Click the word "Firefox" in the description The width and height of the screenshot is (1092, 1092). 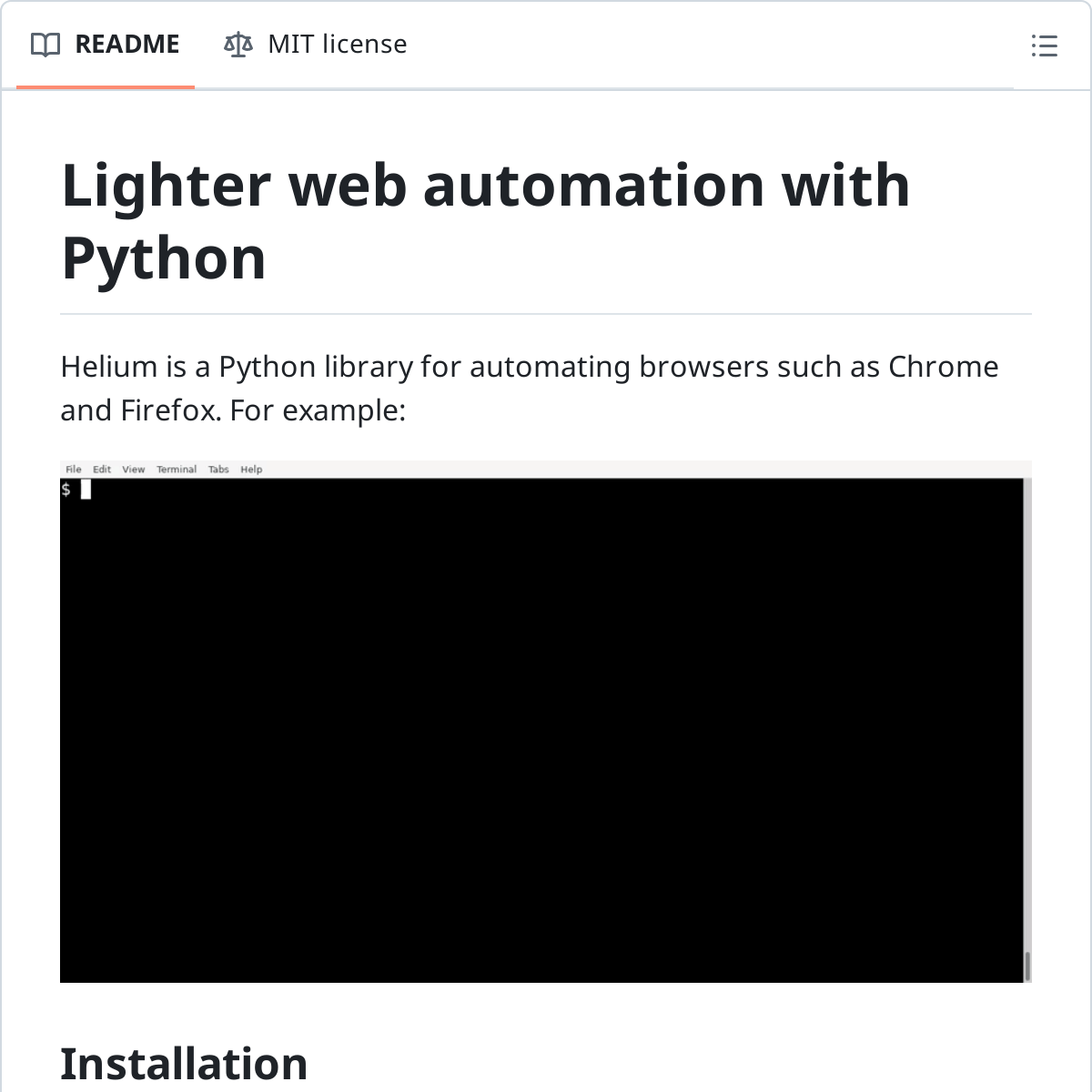point(170,410)
